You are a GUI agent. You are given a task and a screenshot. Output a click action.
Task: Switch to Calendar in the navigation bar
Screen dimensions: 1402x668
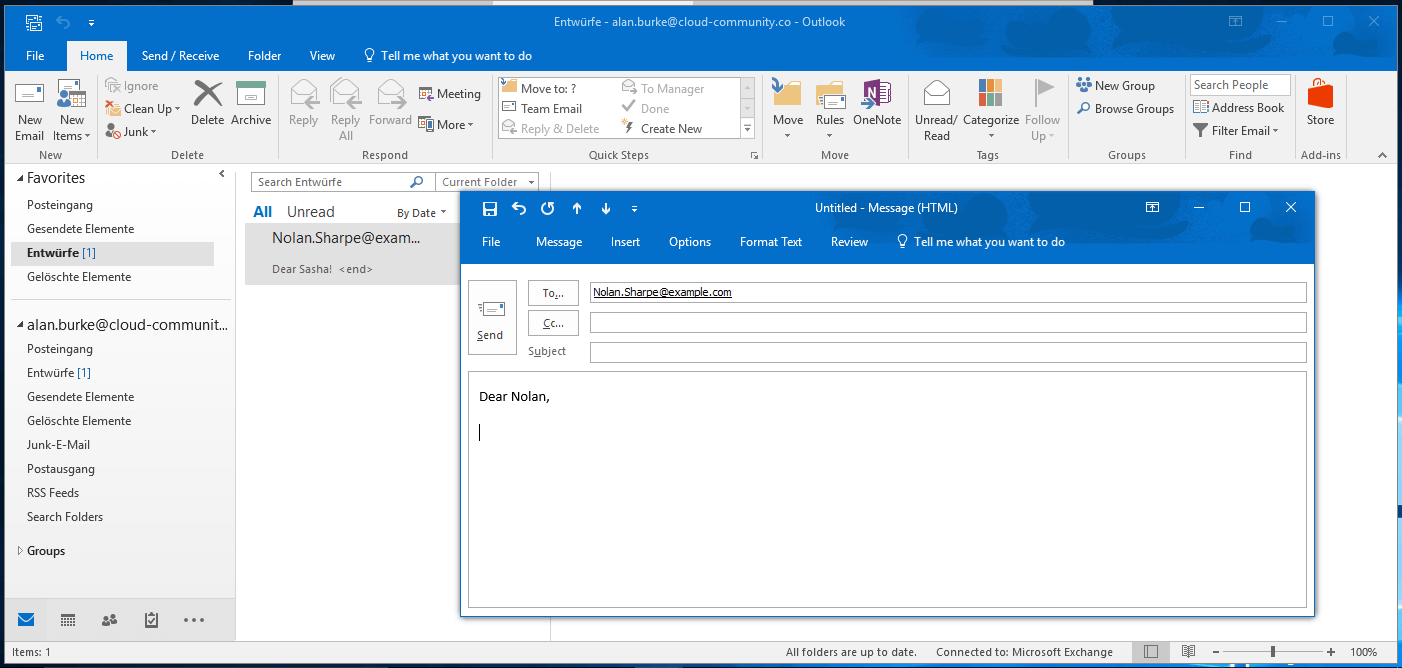(x=67, y=619)
